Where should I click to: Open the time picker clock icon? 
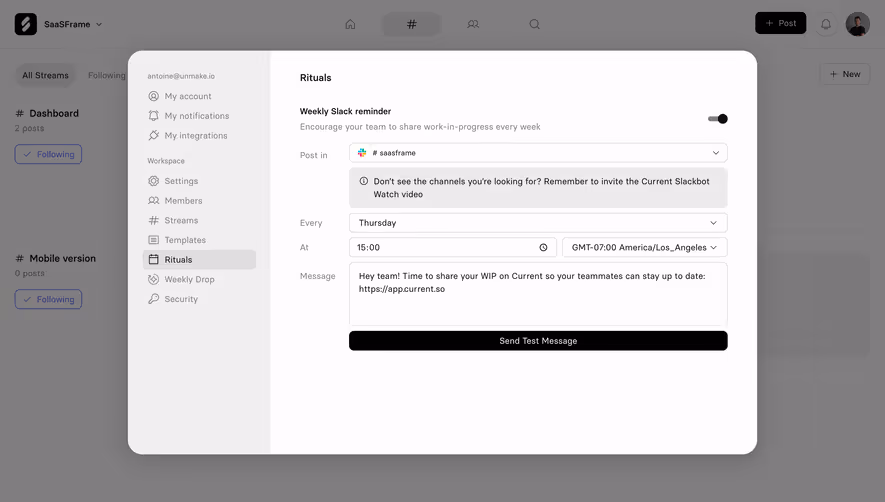[x=544, y=247]
